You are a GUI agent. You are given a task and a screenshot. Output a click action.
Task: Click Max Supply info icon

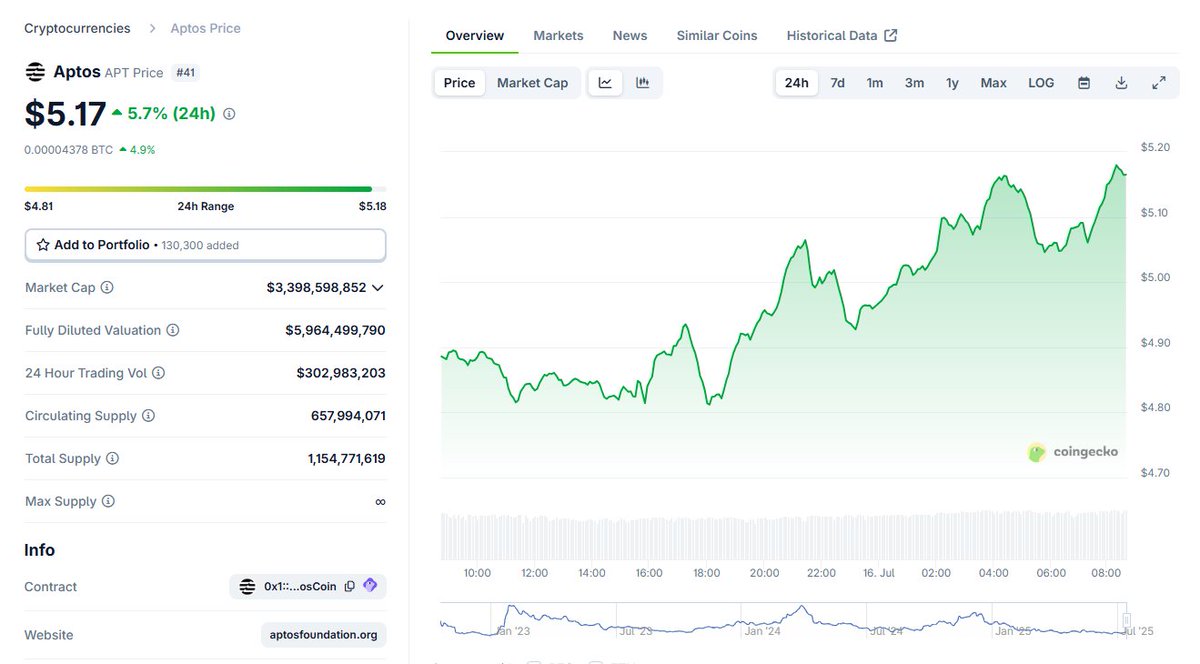pyautogui.click(x=108, y=502)
